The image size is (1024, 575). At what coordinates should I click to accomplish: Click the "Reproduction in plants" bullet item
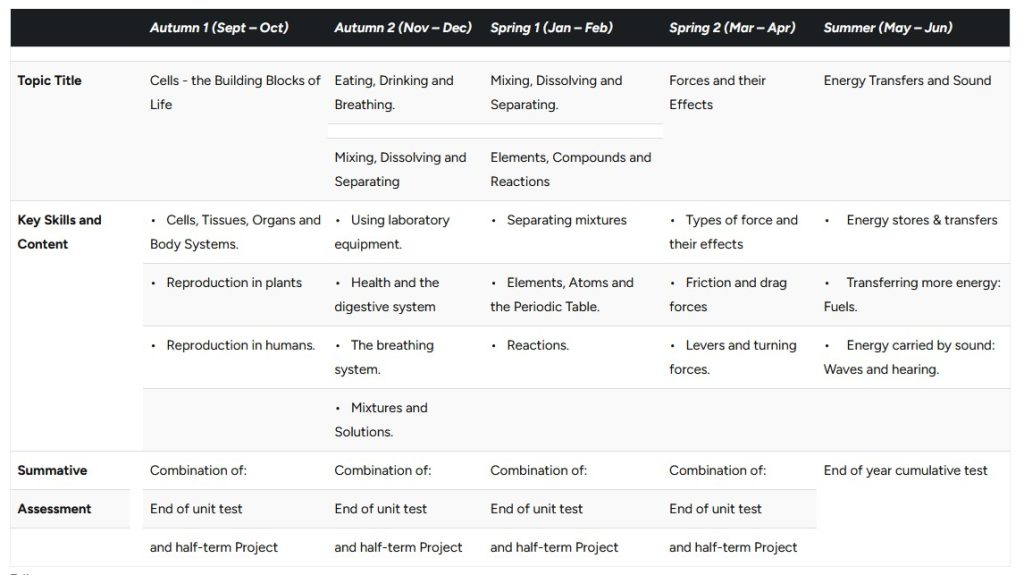[x=234, y=283]
